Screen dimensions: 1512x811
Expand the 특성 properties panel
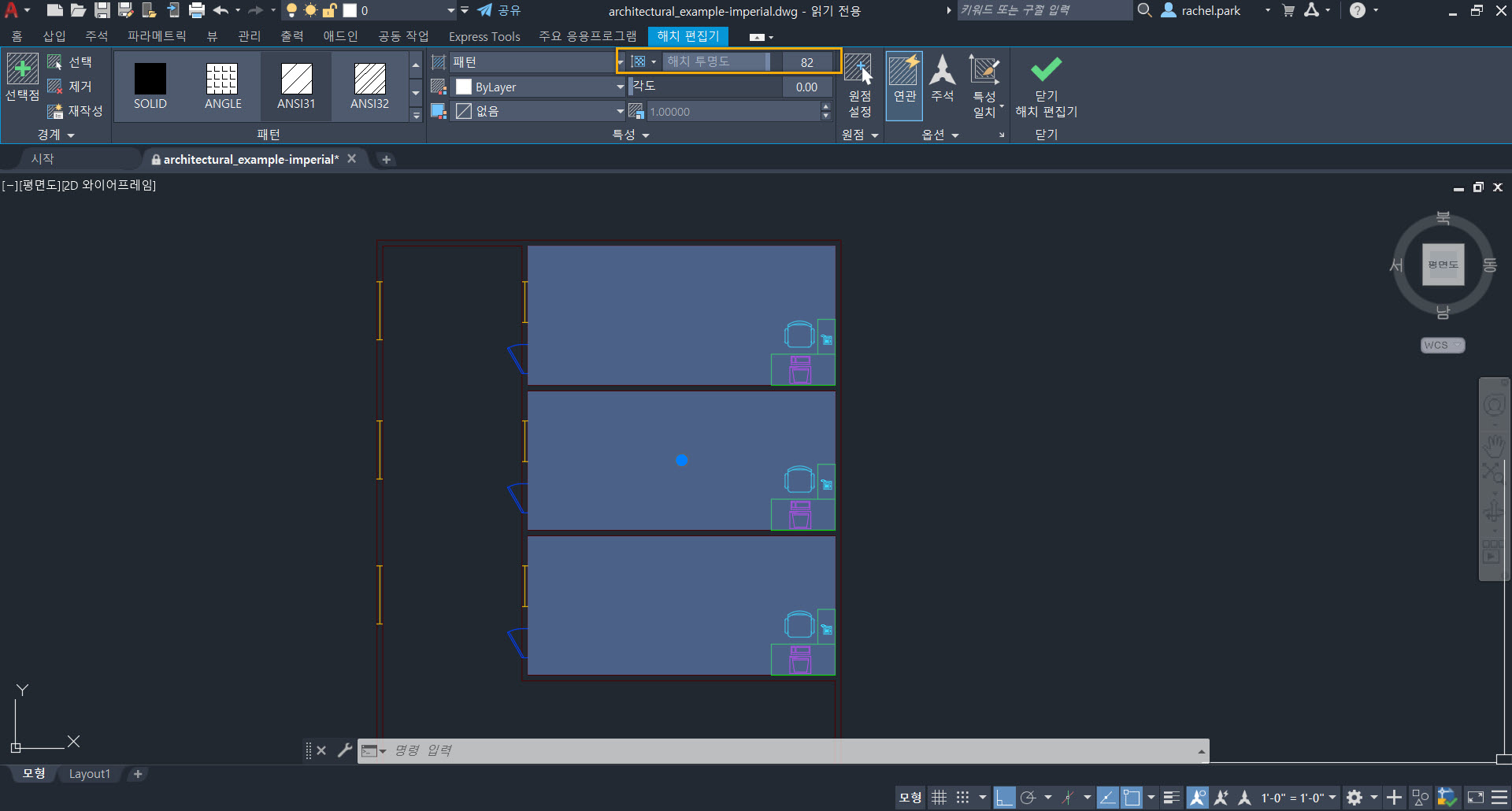pos(631,135)
